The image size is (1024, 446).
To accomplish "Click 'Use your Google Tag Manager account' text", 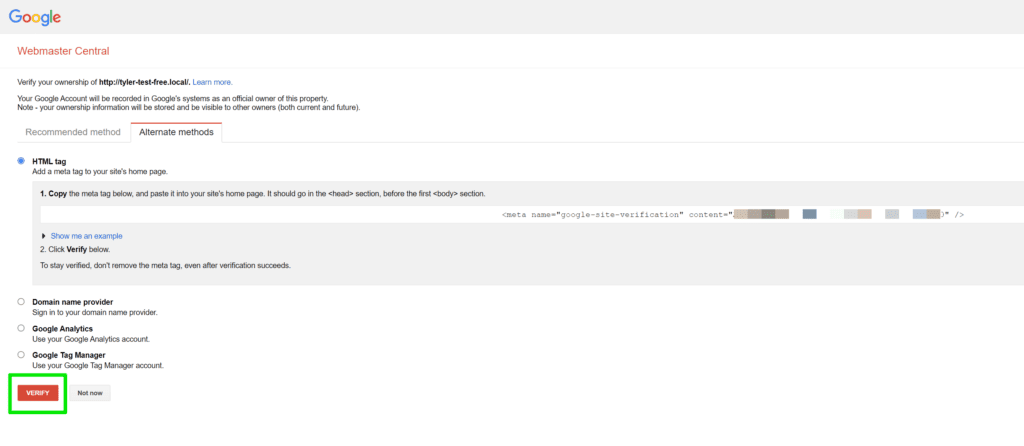I will click(x=98, y=366).
